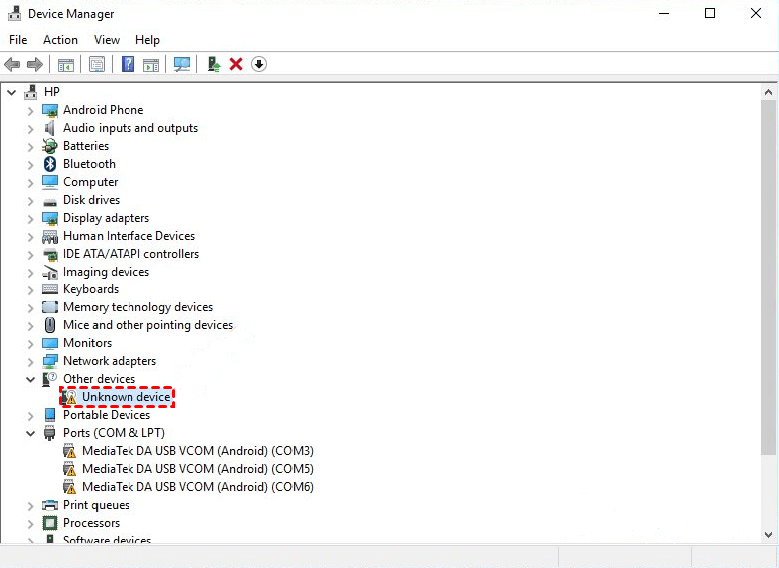The image size is (779, 568).
Task: Go back using toolbar back arrow
Action: 12,64
